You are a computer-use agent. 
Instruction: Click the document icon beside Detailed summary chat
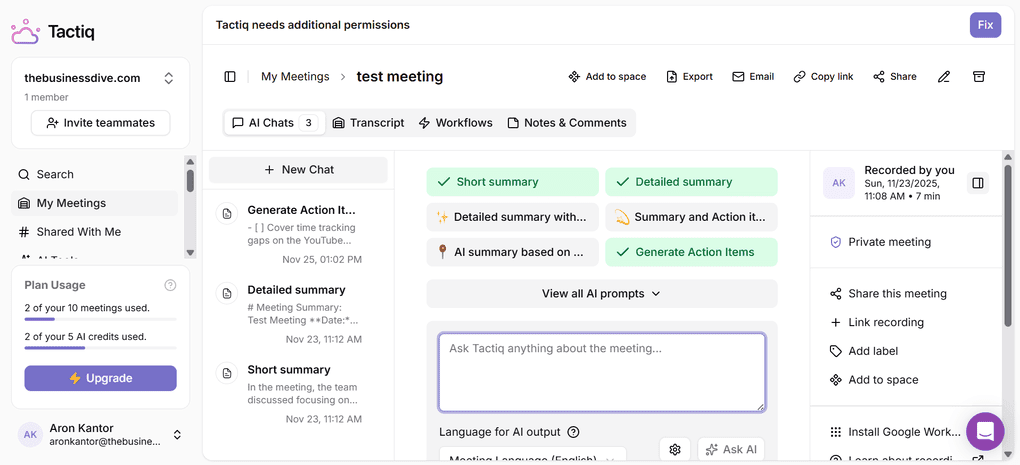tap(226, 294)
